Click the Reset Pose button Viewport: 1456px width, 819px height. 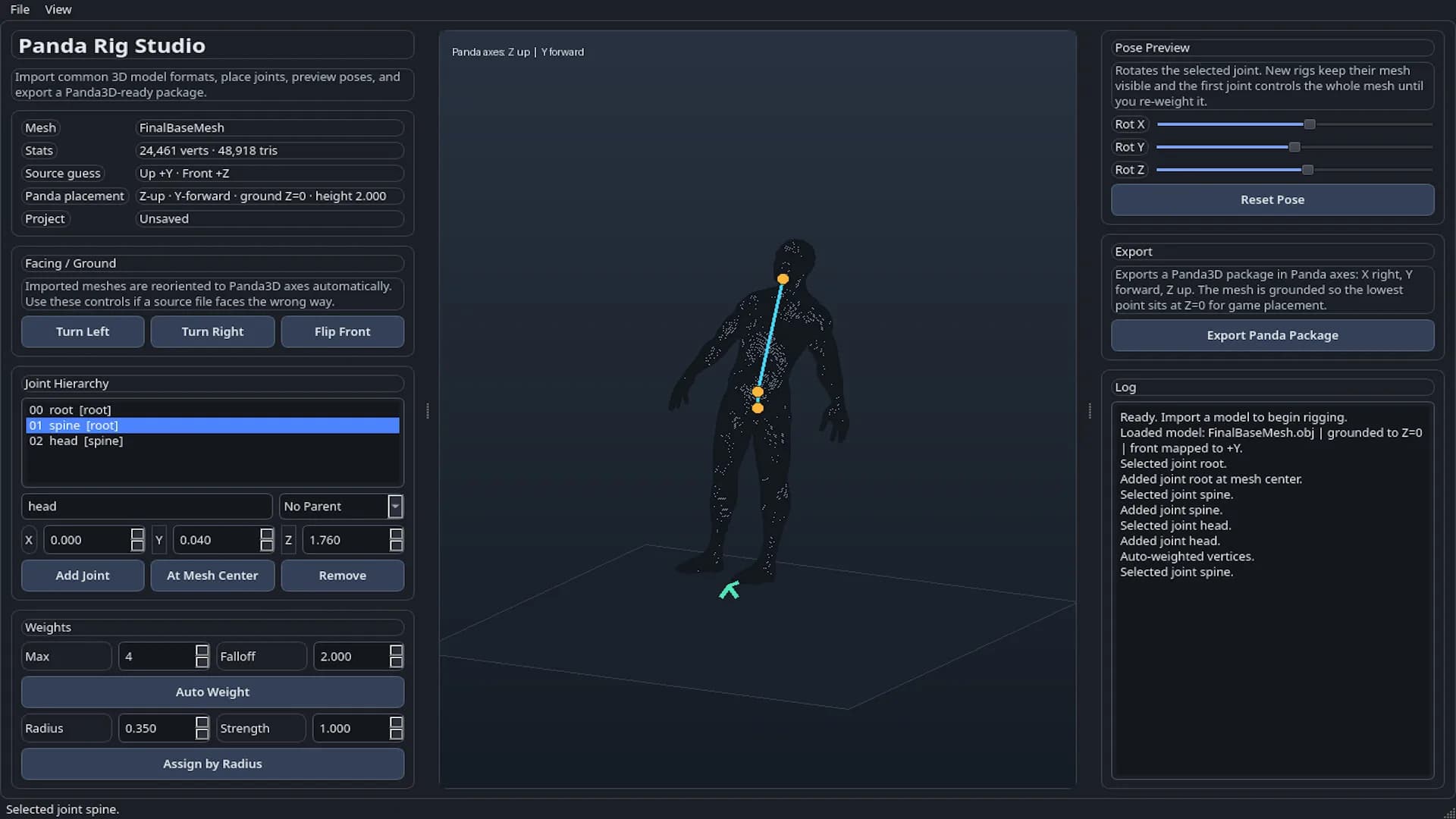(1272, 200)
